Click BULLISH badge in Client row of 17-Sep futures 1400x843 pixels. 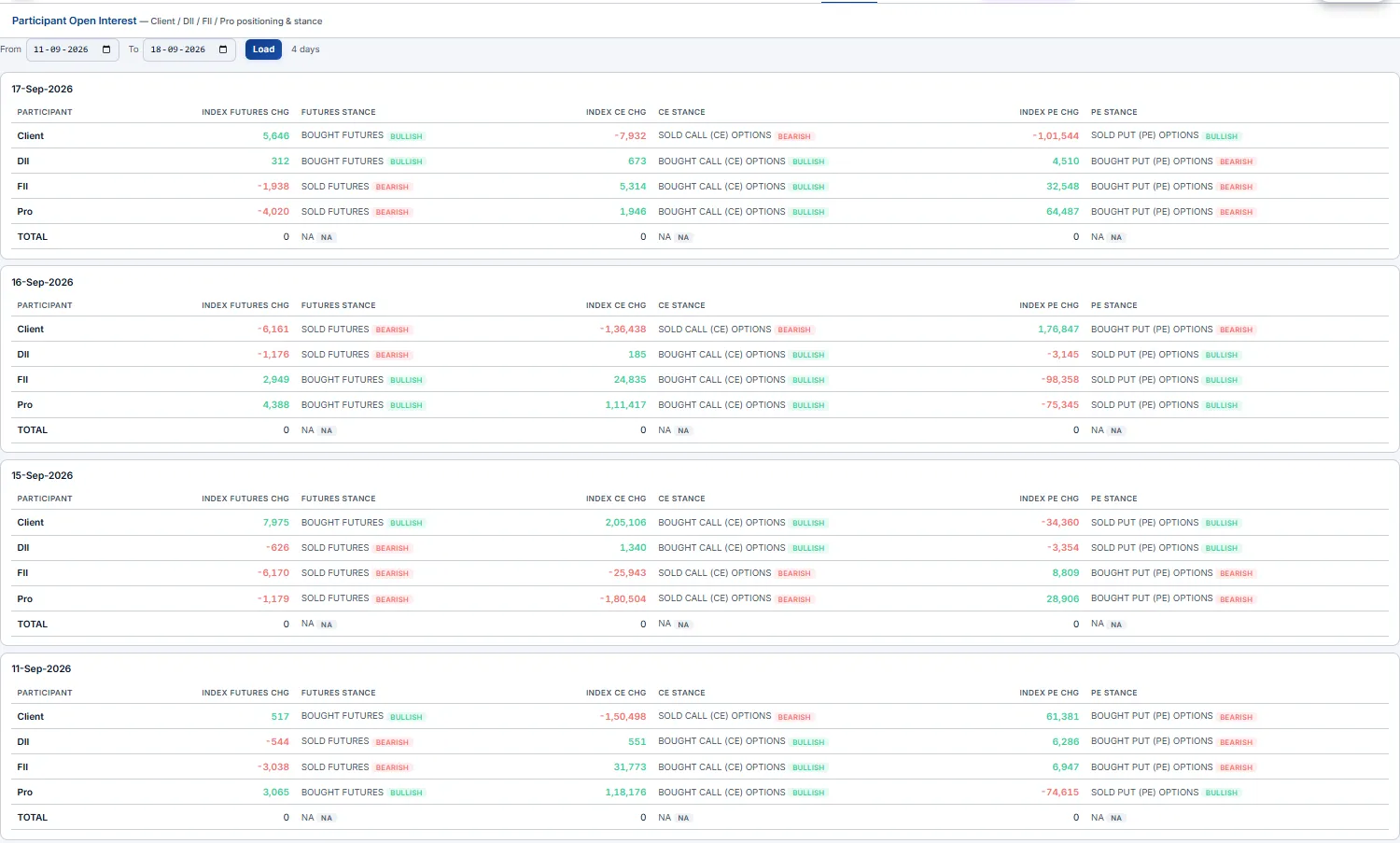[406, 136]
